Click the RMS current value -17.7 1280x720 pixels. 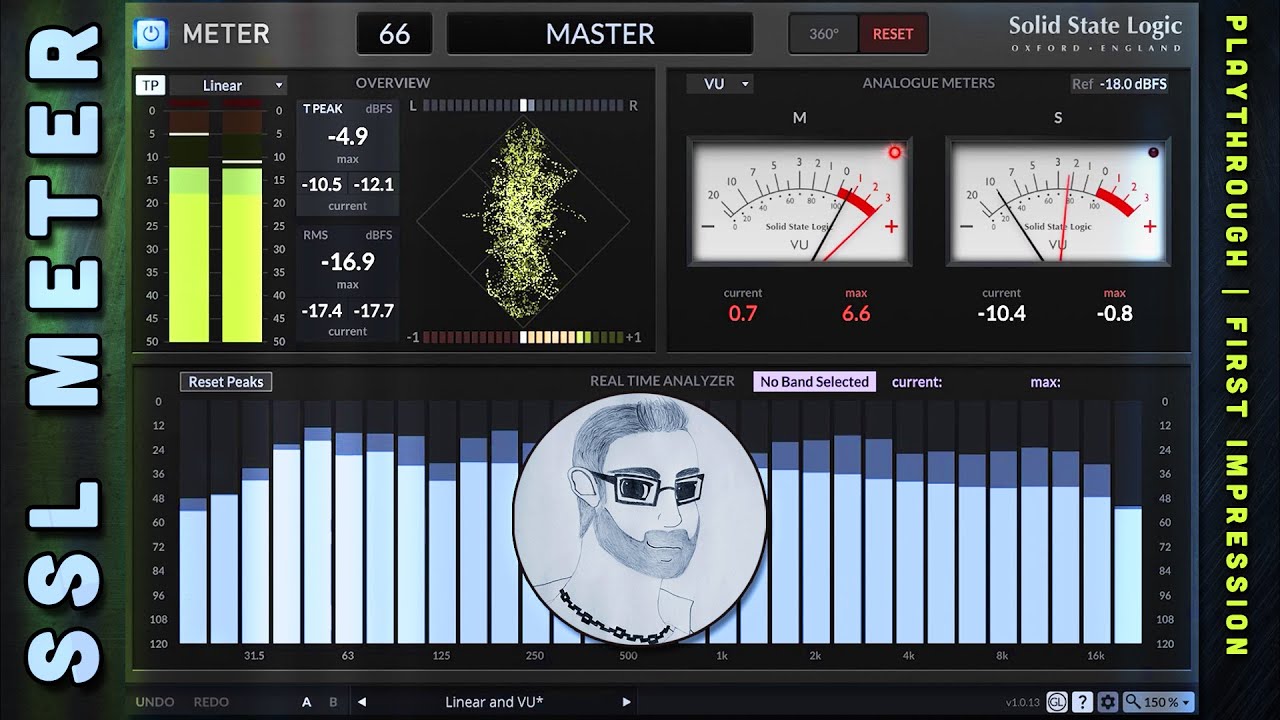[374, 310]
